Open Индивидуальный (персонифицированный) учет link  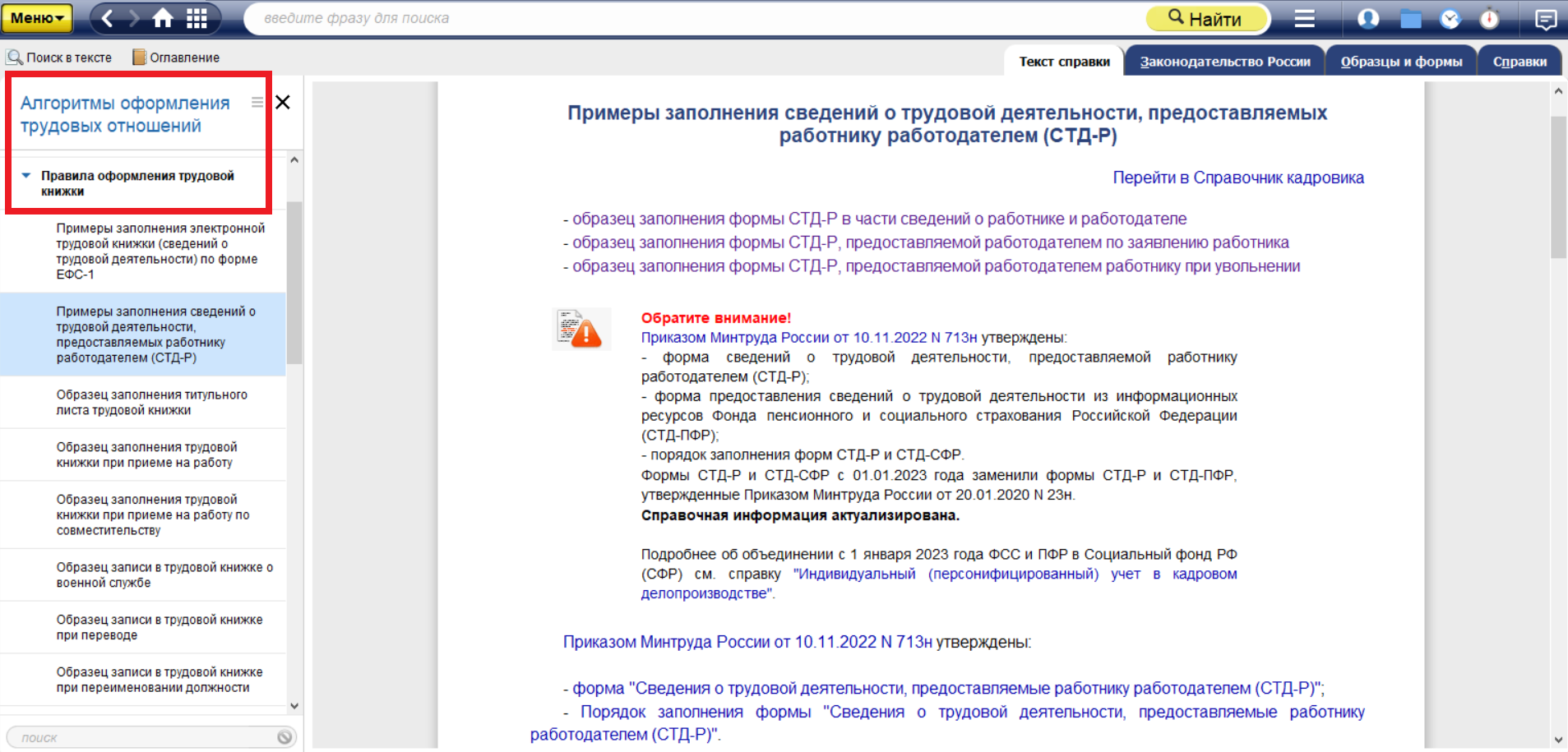click(x=939, y=584)
